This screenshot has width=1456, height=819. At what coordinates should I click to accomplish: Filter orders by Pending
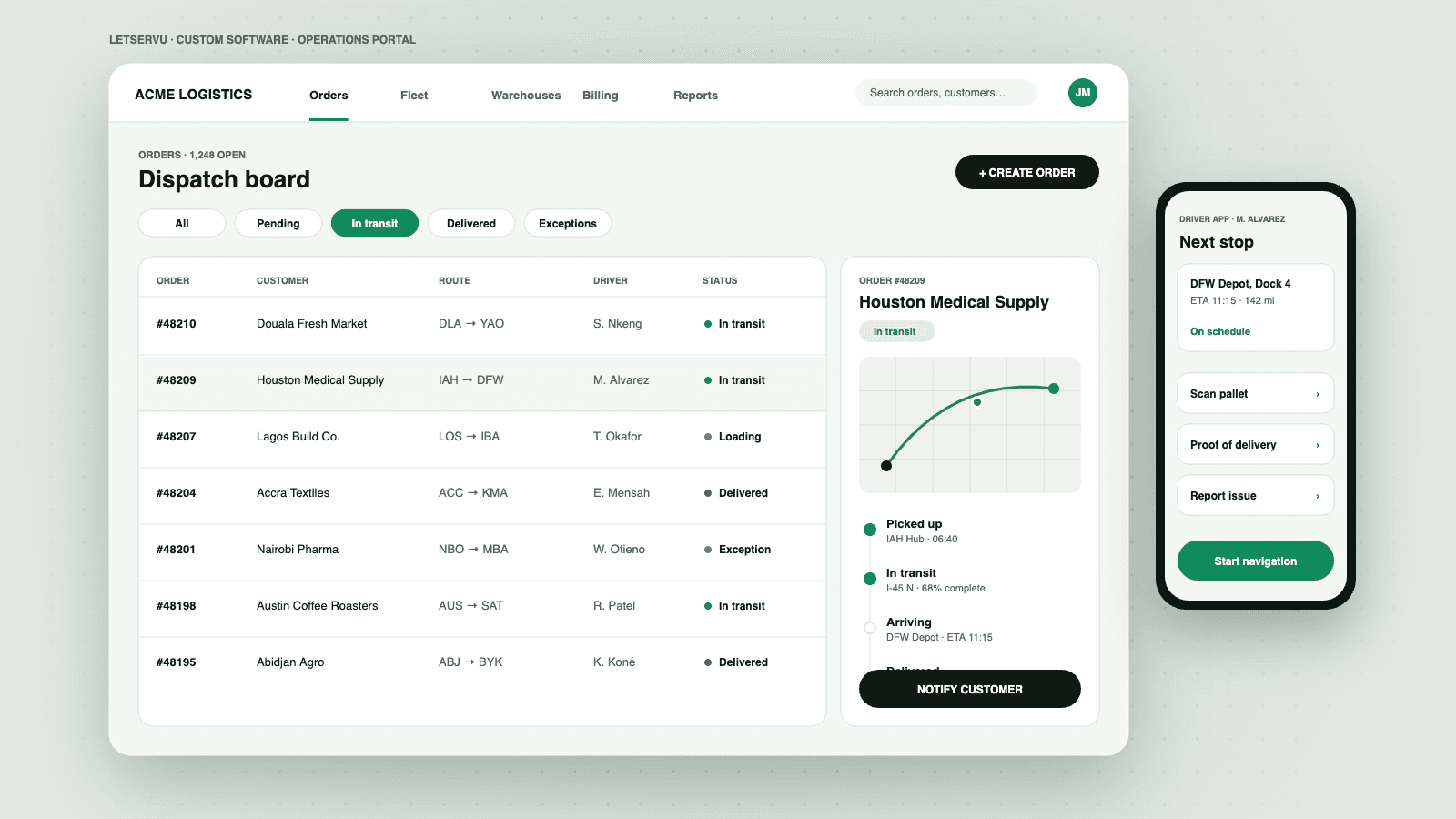pyautogui.click(x=278, y=223)
